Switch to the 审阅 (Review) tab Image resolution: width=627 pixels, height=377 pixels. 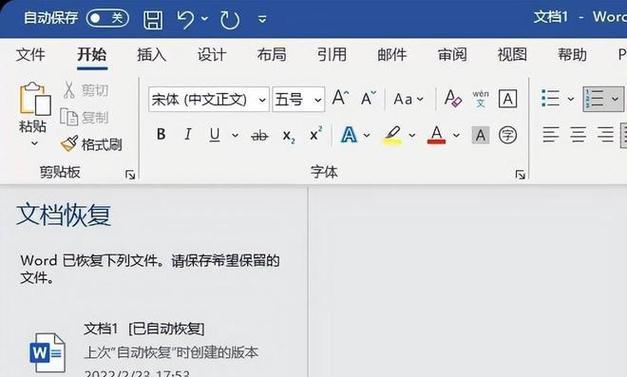click(x=452, y=54)
